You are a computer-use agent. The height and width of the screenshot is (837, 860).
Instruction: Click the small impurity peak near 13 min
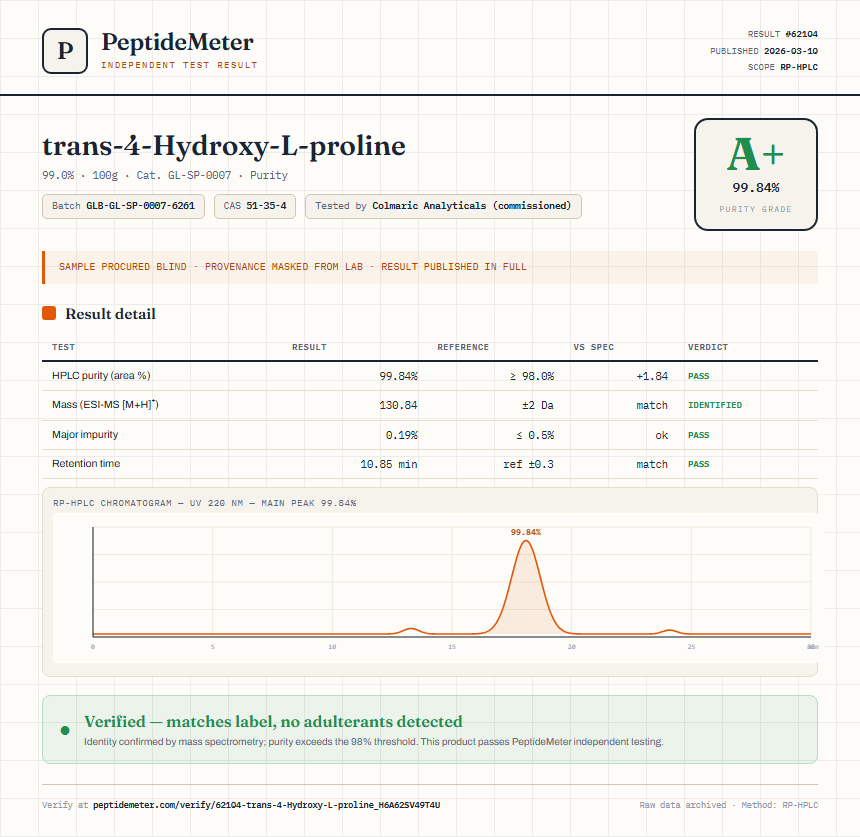pos(411,631)
